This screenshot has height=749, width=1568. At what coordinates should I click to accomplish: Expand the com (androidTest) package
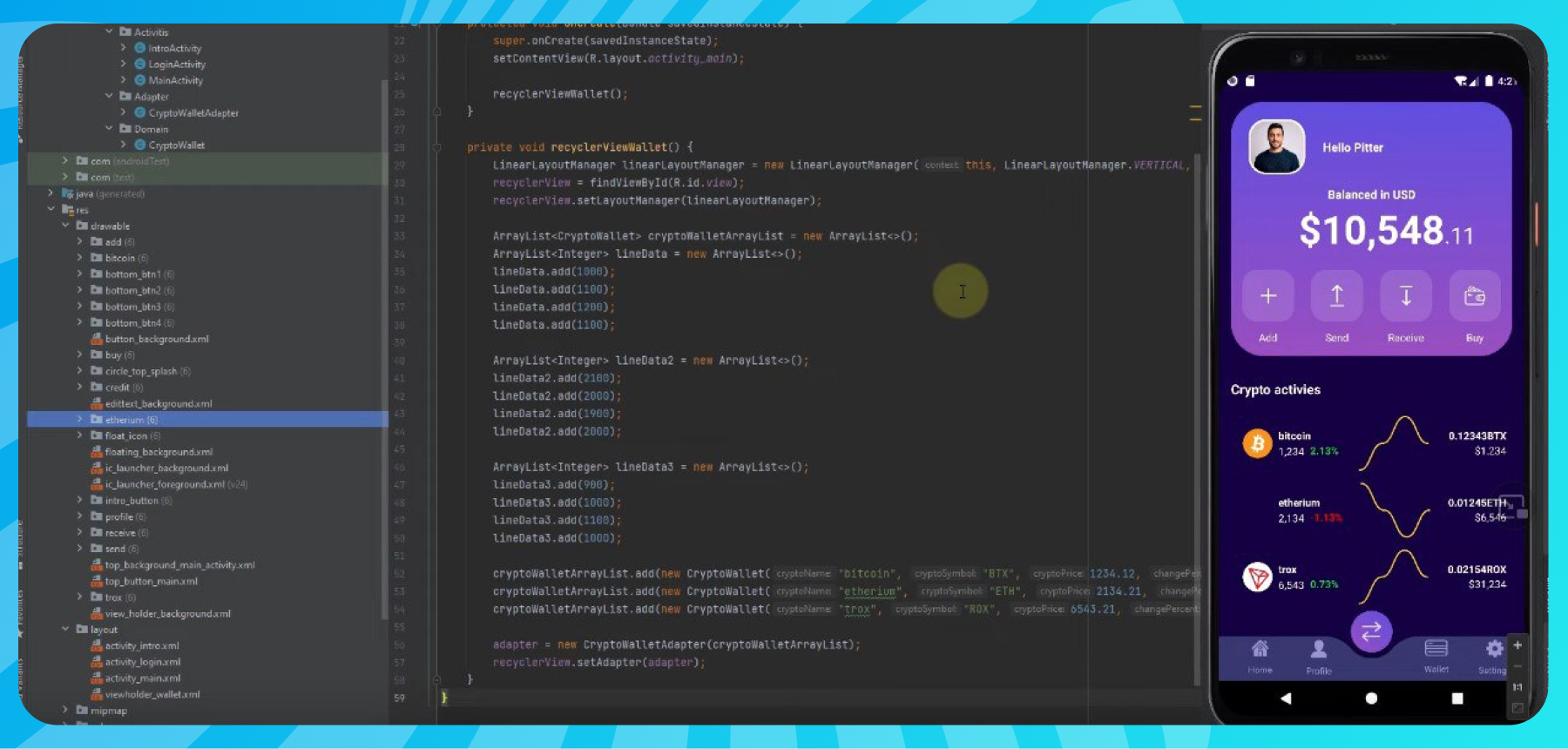(65, 160)
